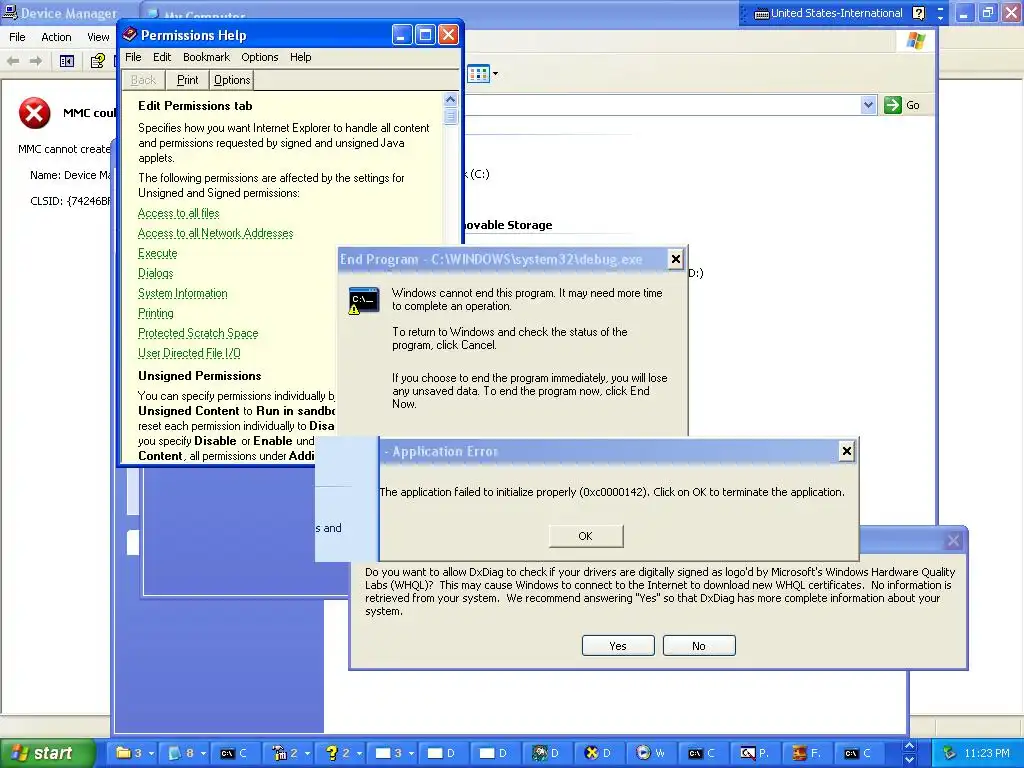Open language bar options arrow
This screenshot has height=768, width=1024.
point(940,17)
